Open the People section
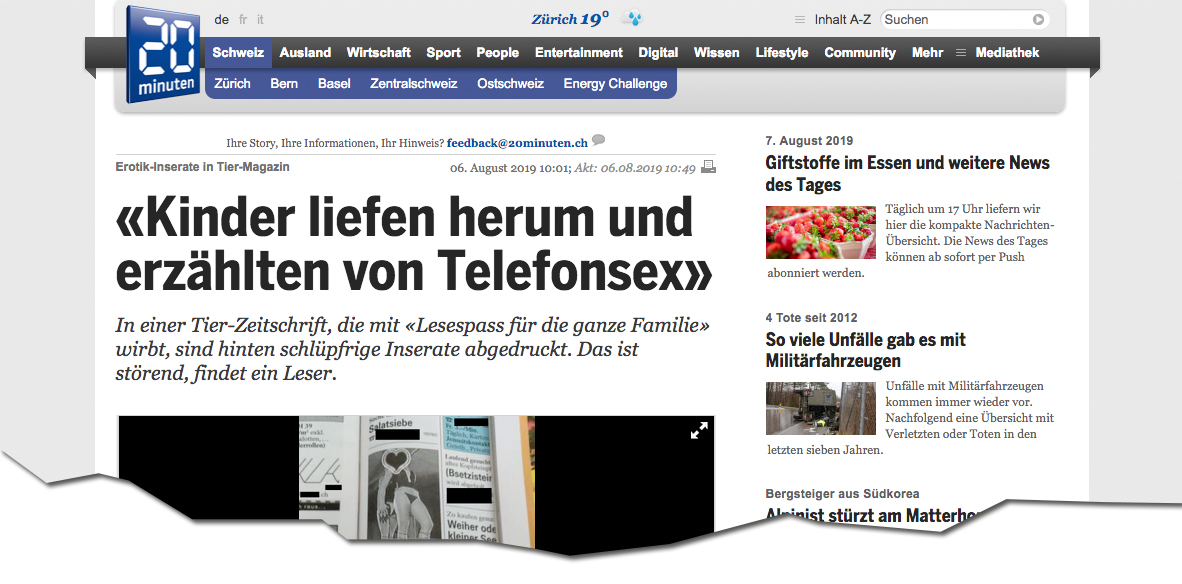The height and width of the screenshot is (584, 1182). [x=498, y=53]
